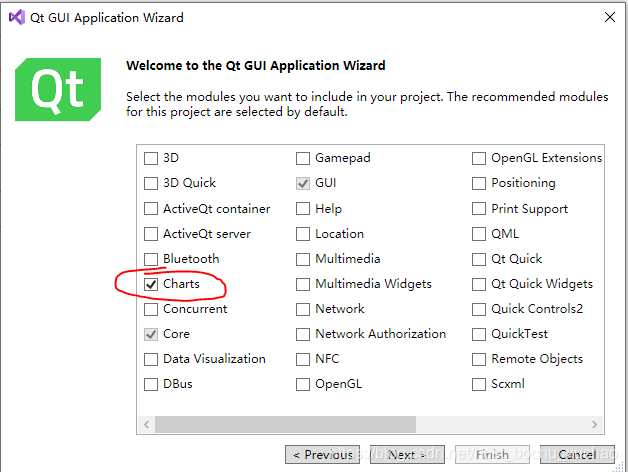Viewport: 628px width, 472px height.
Task: Toggle the Concurrent module checkbox
Action: pyautogui.click(x=151, y=309)
